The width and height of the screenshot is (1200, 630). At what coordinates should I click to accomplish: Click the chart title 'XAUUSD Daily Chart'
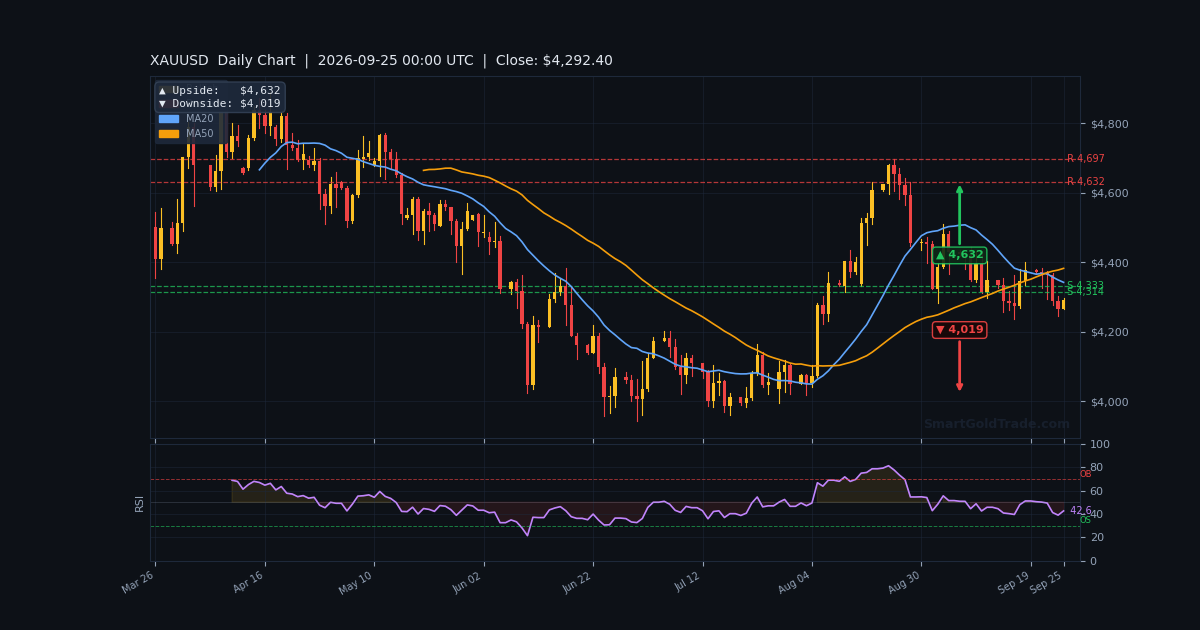coord(223,61)
